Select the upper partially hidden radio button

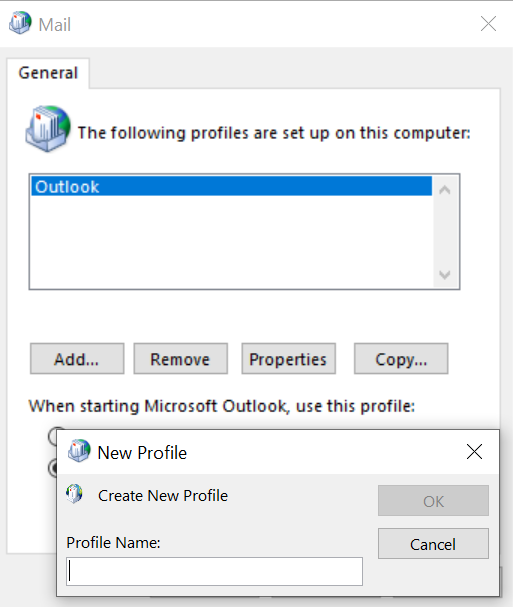click(x=52, y=436)
